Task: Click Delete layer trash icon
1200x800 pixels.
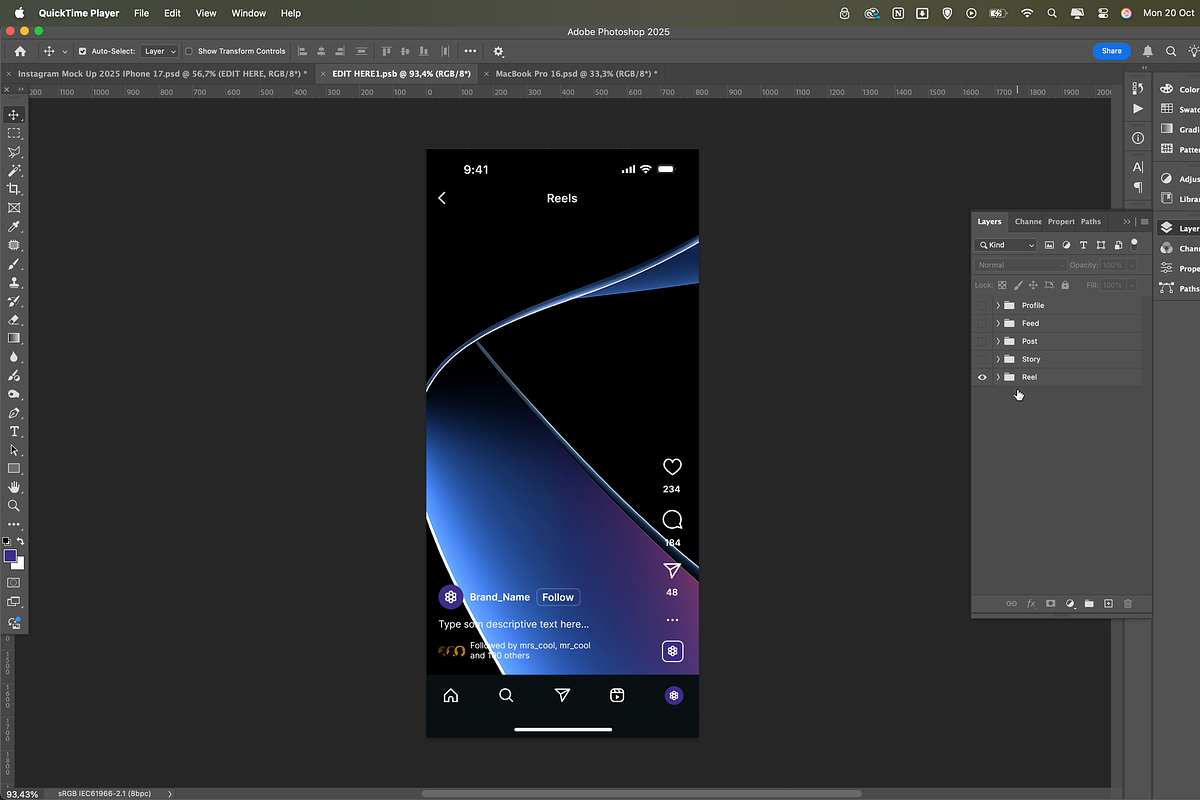Action: pos(1128,604)
